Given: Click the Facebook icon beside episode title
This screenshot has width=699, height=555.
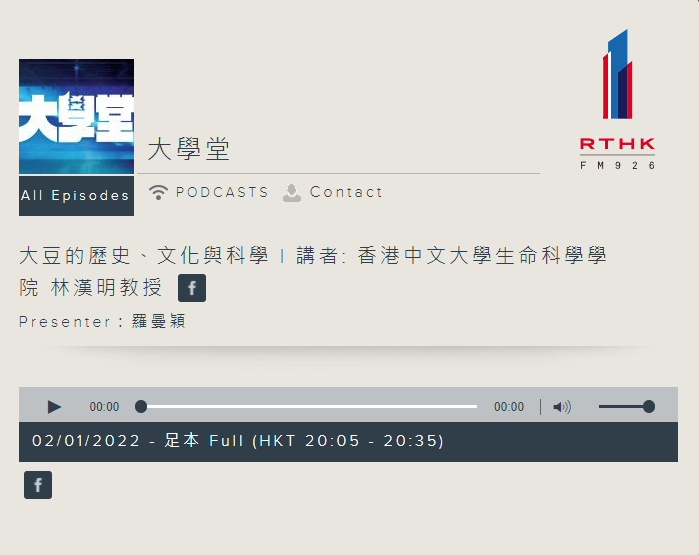Looking at the screenshot, I should [192, 289].
